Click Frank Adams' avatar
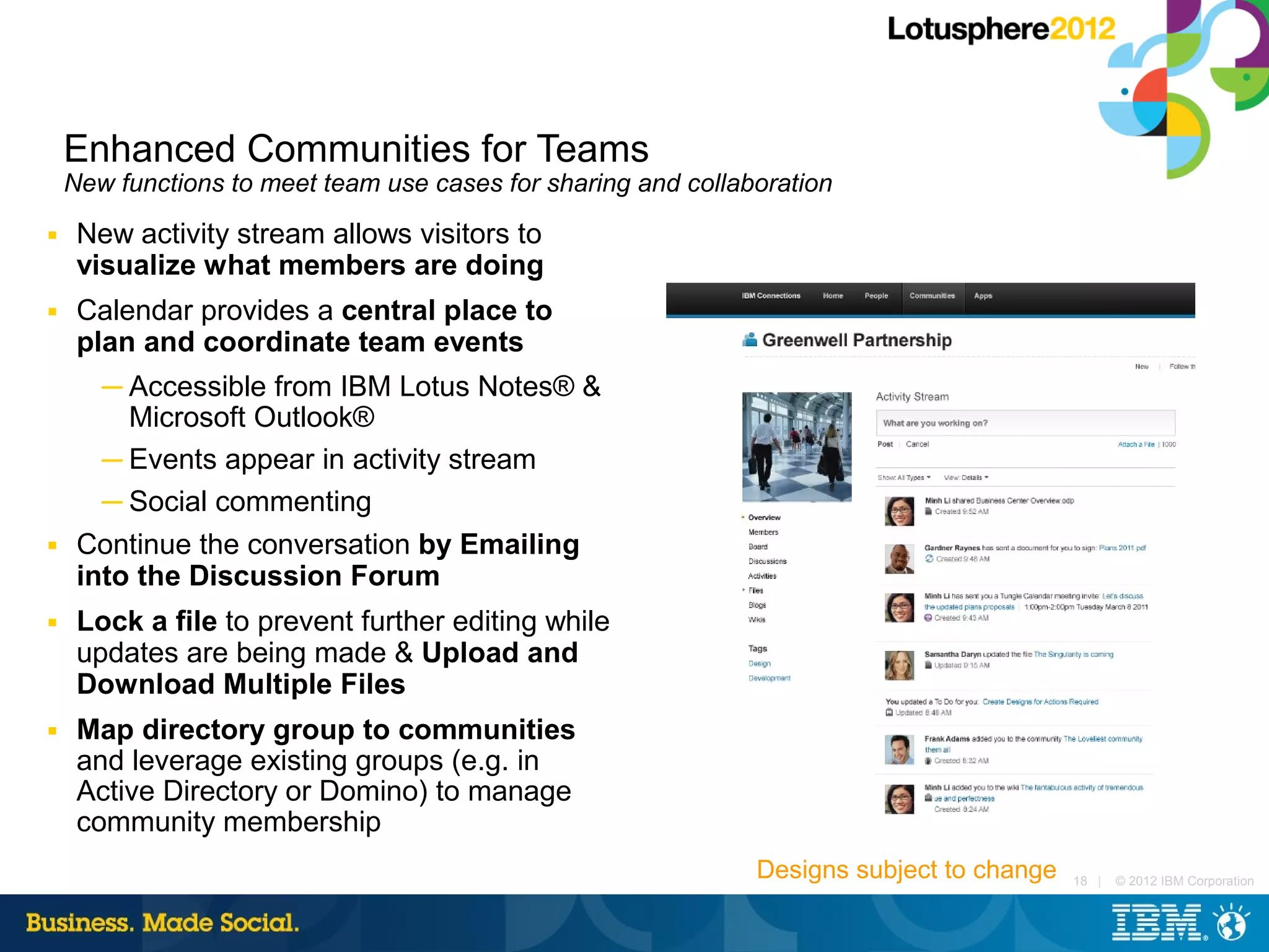Image resolution: width=1269 pixels, height=952 pixels. pos(899,750)
